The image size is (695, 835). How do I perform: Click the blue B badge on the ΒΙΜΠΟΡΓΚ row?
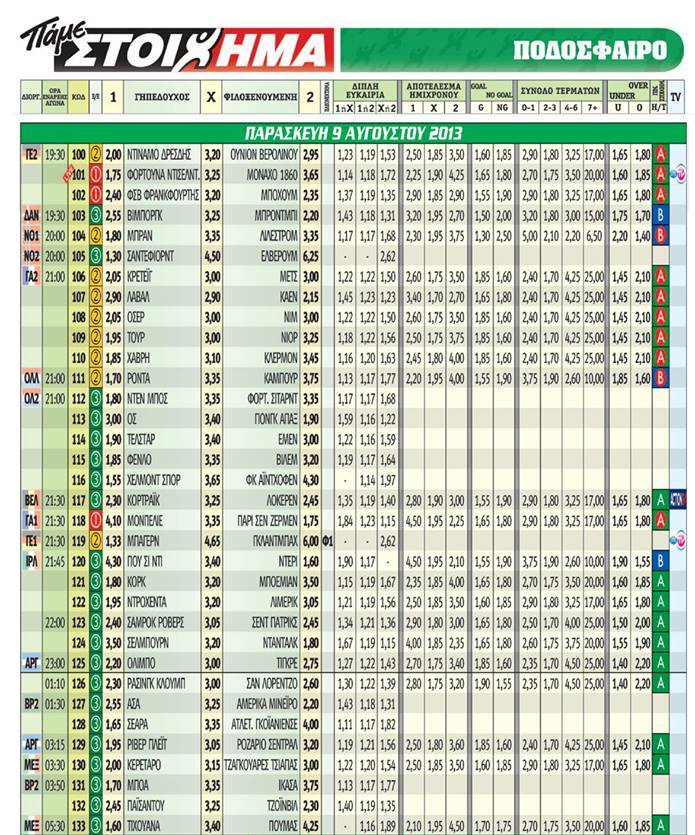(x=660, y=216)
